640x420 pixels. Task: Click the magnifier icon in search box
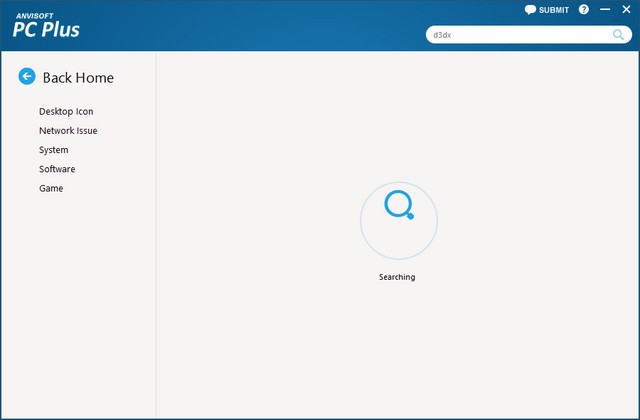(619, 35)
